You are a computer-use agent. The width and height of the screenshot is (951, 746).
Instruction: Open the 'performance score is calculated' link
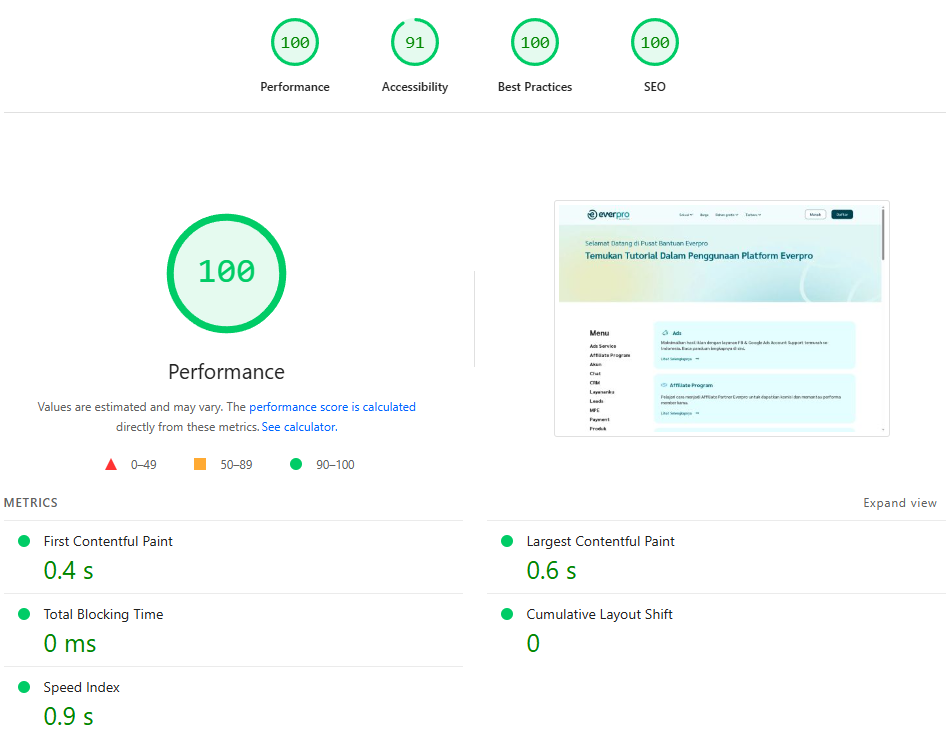(x=332, y=407)
